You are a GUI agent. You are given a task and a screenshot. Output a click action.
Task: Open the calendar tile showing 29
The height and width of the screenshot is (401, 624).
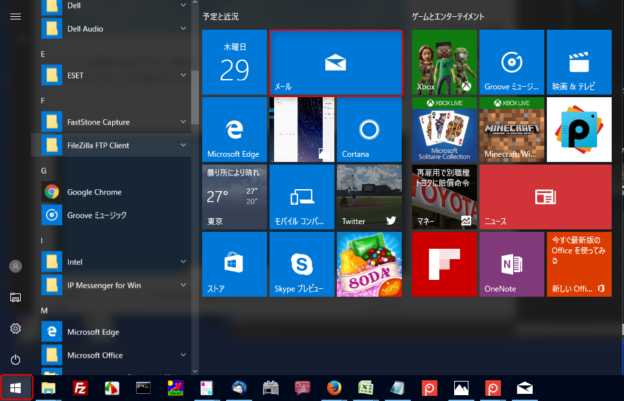click(234, 62)
